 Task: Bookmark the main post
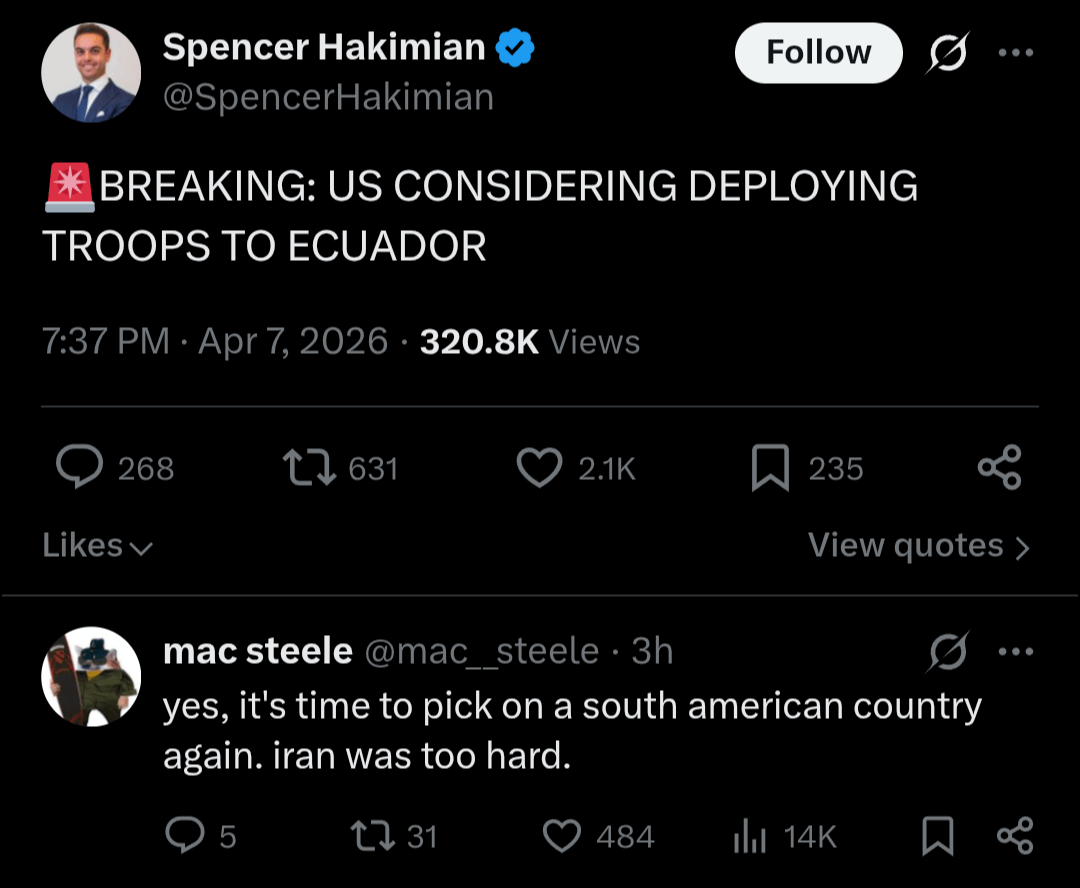(x=769, y=468)
